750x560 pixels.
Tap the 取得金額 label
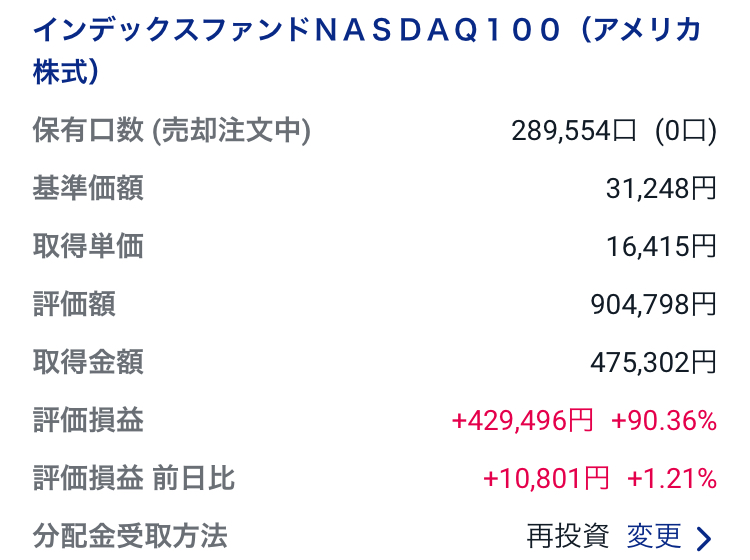pos(88,362)
